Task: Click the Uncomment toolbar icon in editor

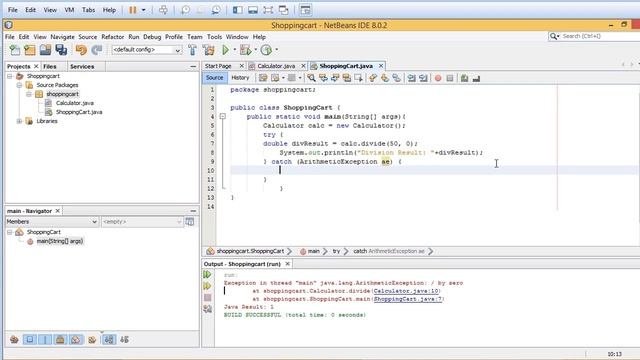Action: (476, 78)
